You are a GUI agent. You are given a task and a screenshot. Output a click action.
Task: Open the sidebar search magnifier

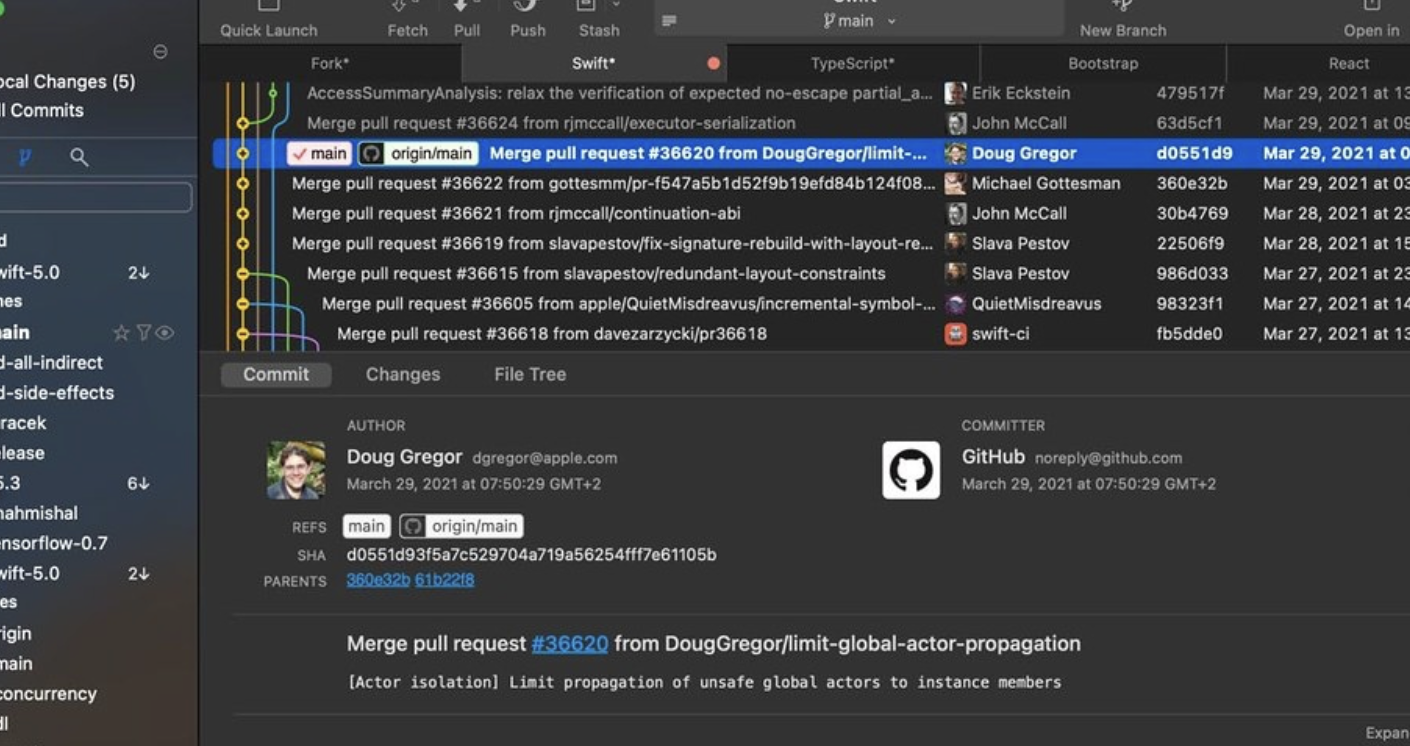tap(79, 157)
